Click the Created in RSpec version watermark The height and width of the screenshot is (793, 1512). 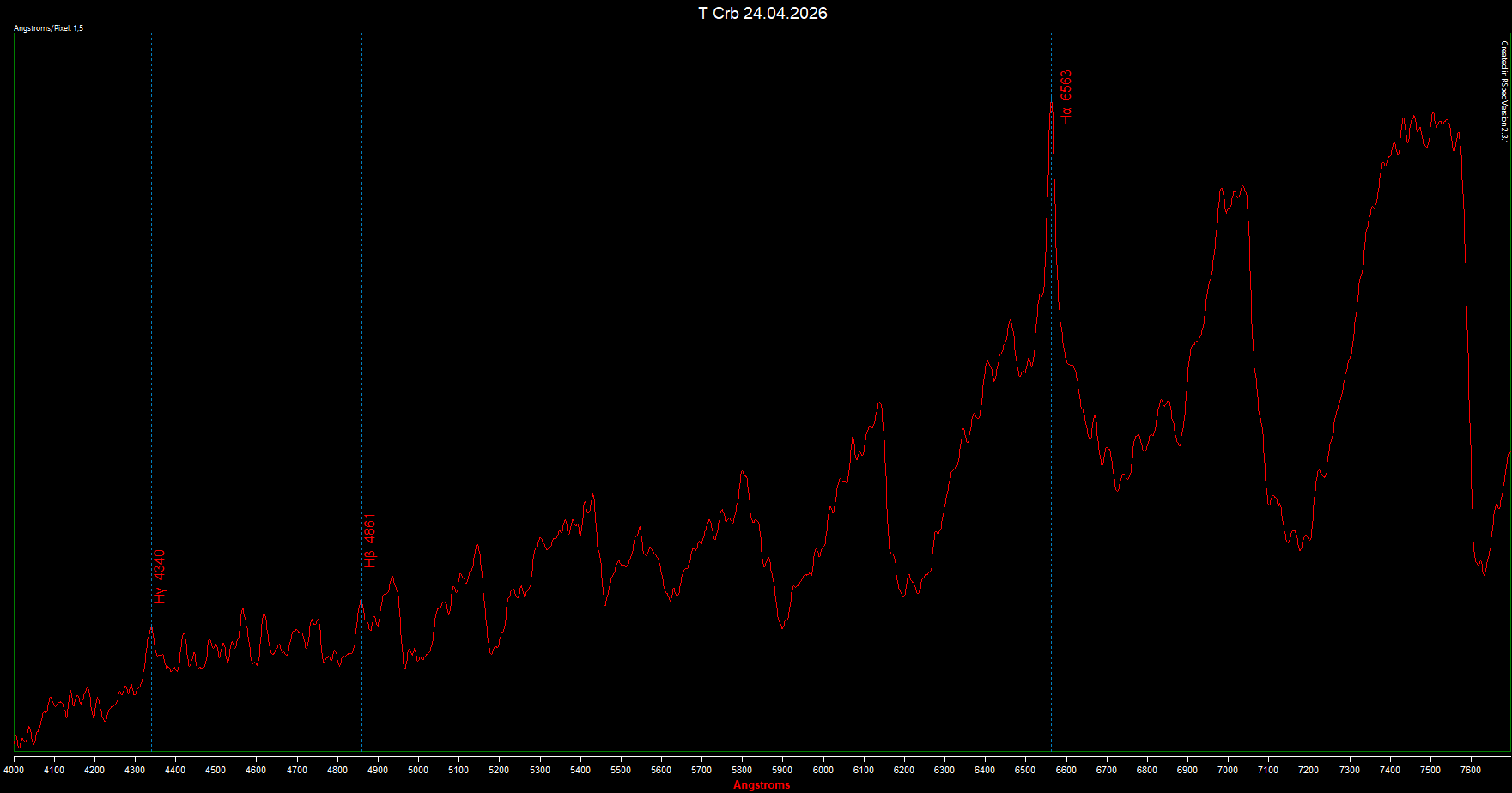pyautogui.click(x=1503, y=92)
